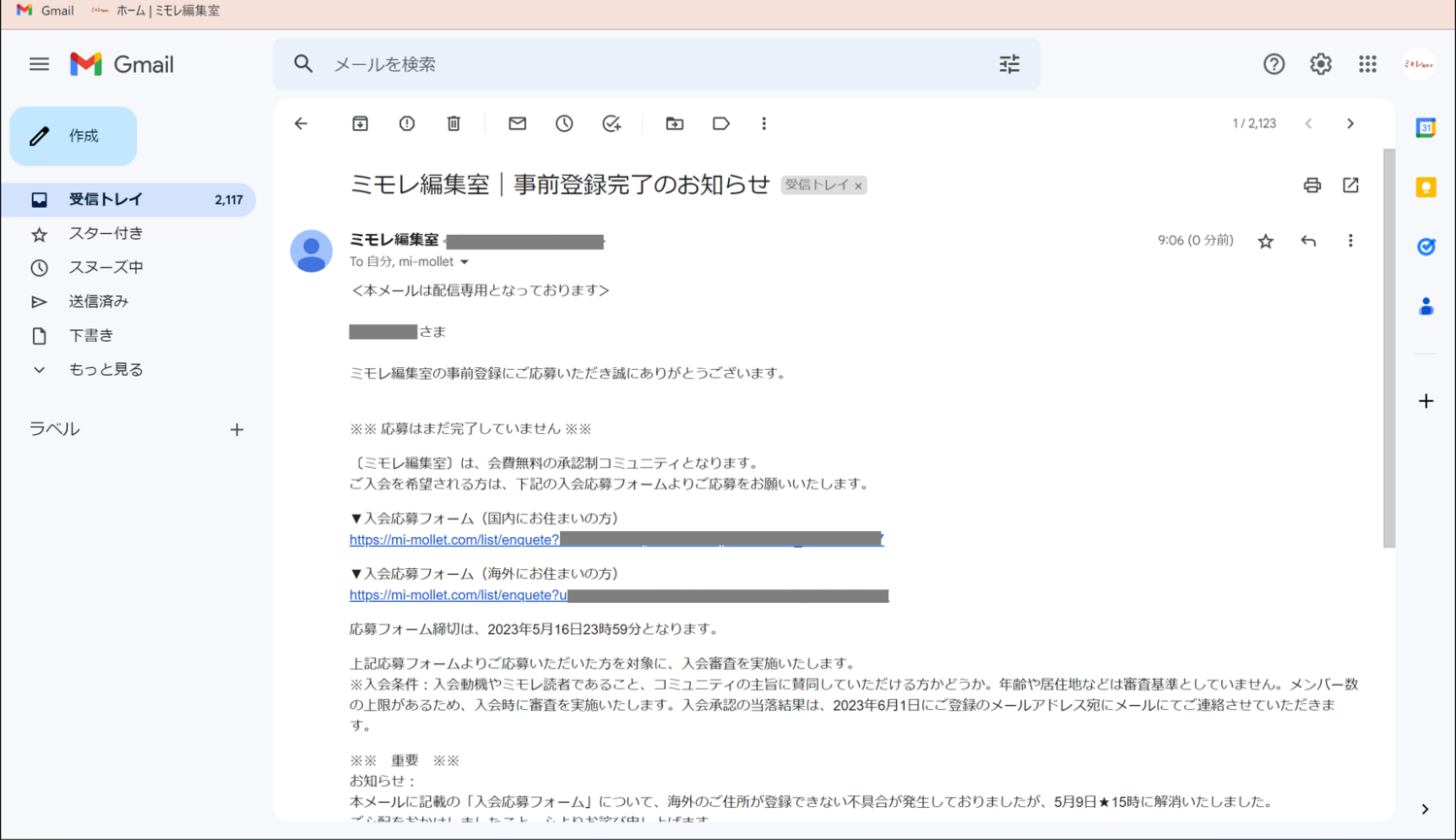The height and width of the screenshot is (840, 1456).
Task: Go to the older email with right chevron
Action: [x=1350, y=123]
